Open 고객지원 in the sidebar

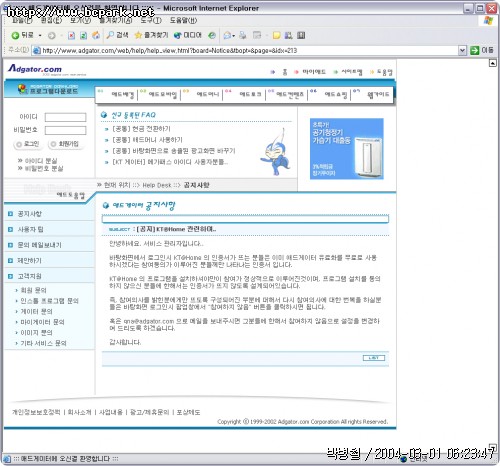[29, 276]
